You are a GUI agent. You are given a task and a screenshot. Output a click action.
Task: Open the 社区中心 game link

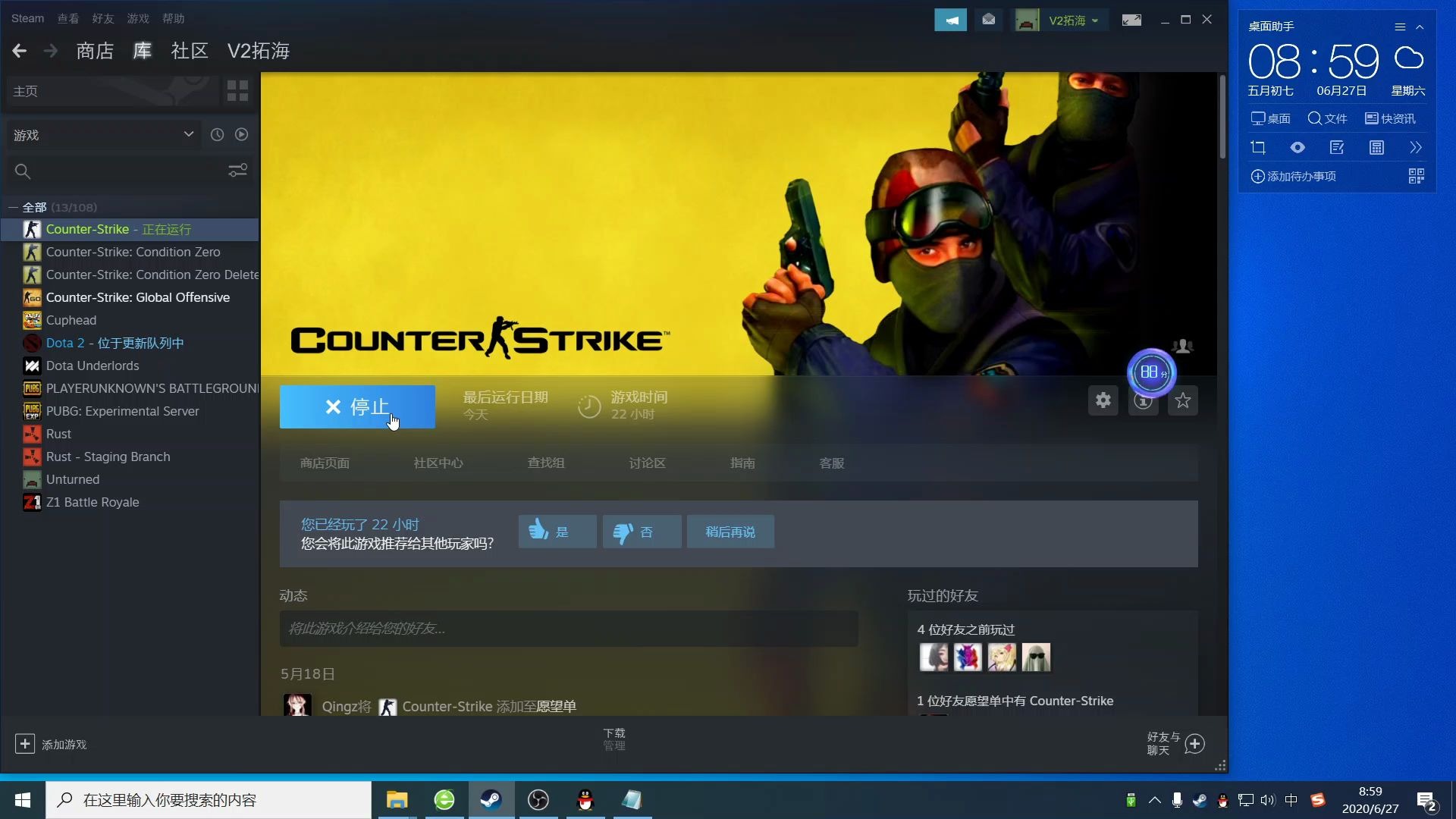(438, 463)
